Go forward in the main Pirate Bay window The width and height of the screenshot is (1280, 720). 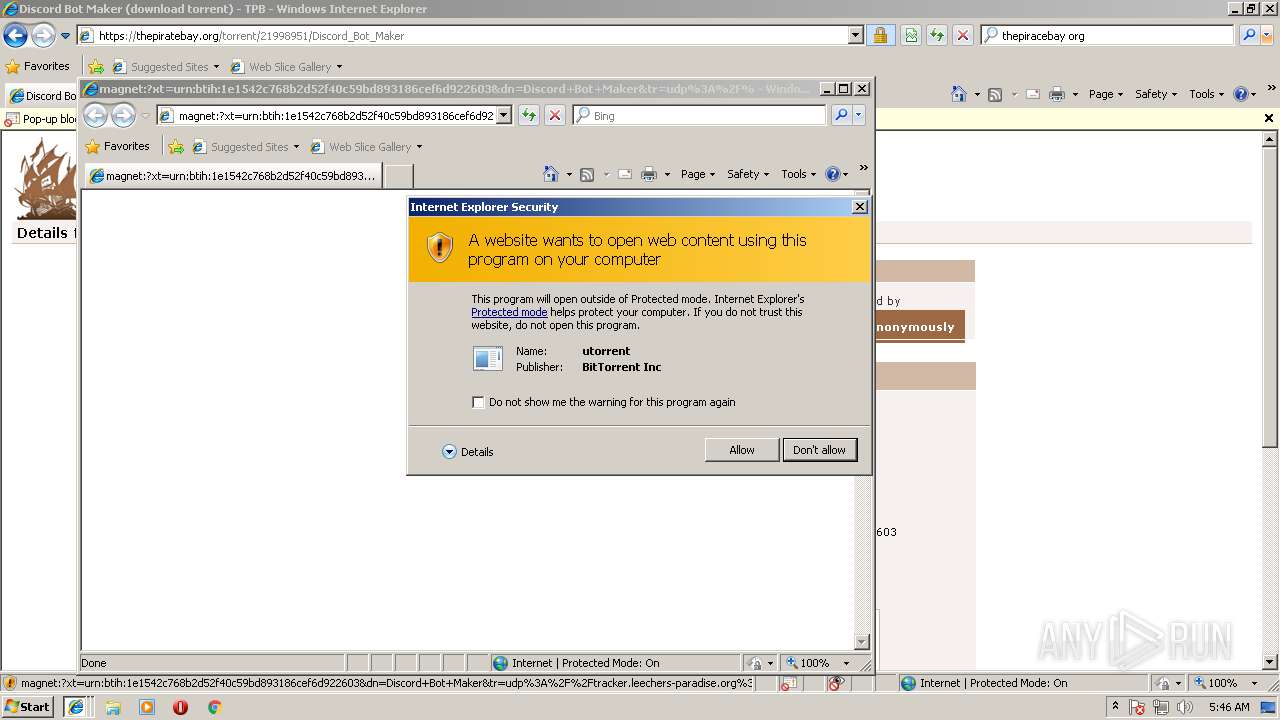43,36
